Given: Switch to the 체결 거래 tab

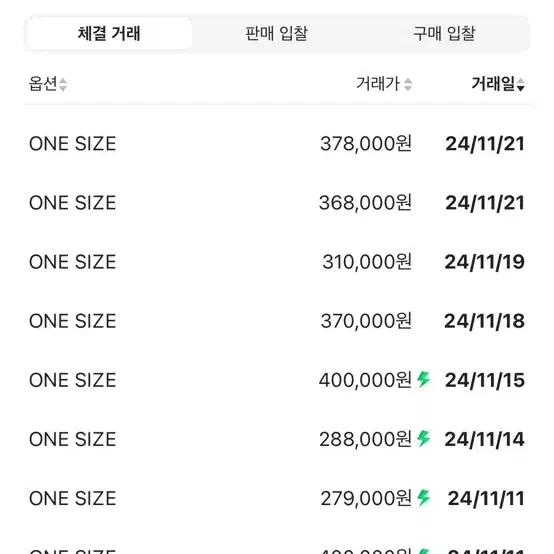Looking at the screenshot, I should [x=109, y=34].
